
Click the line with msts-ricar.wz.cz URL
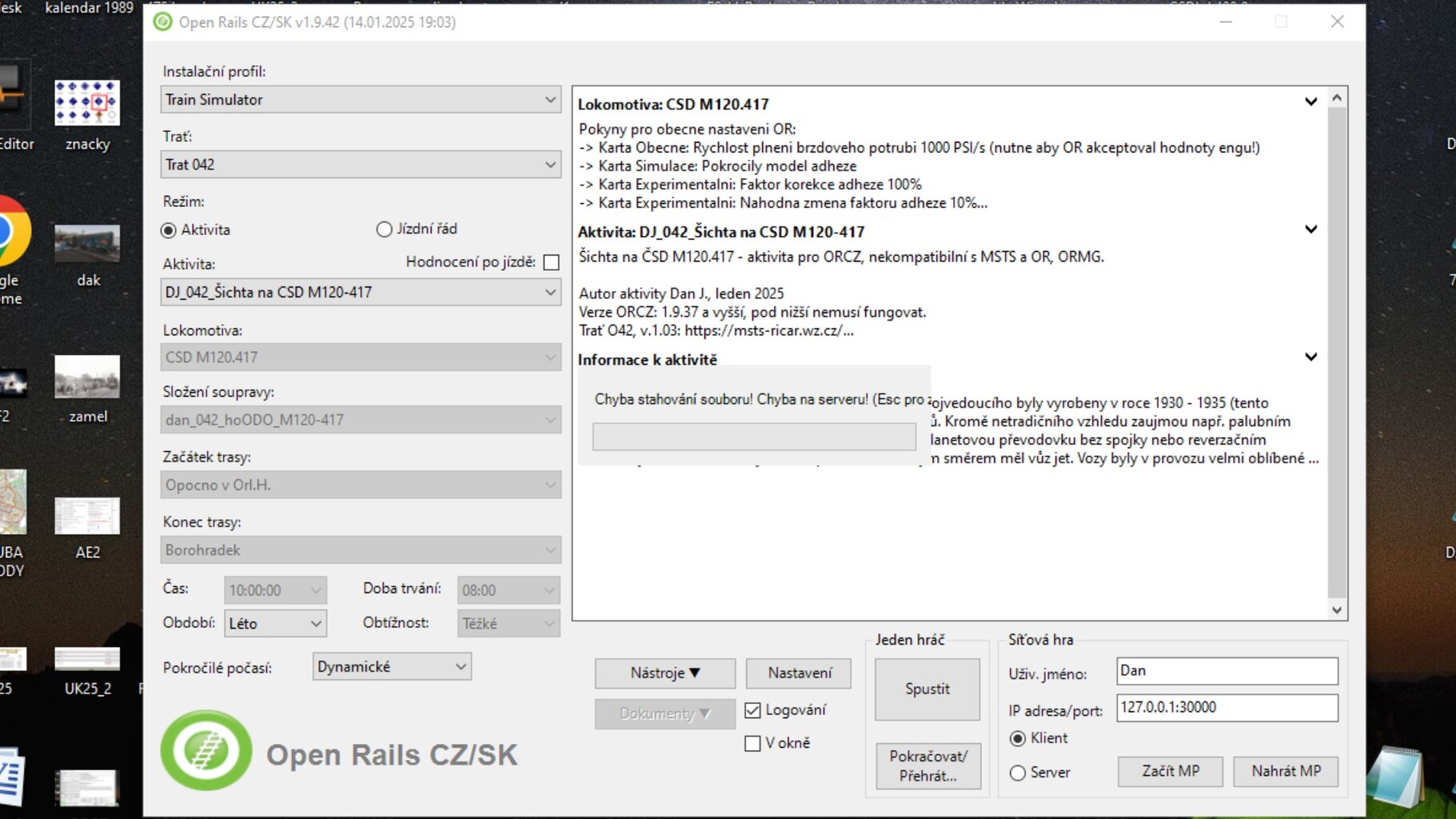coord(716,330)
